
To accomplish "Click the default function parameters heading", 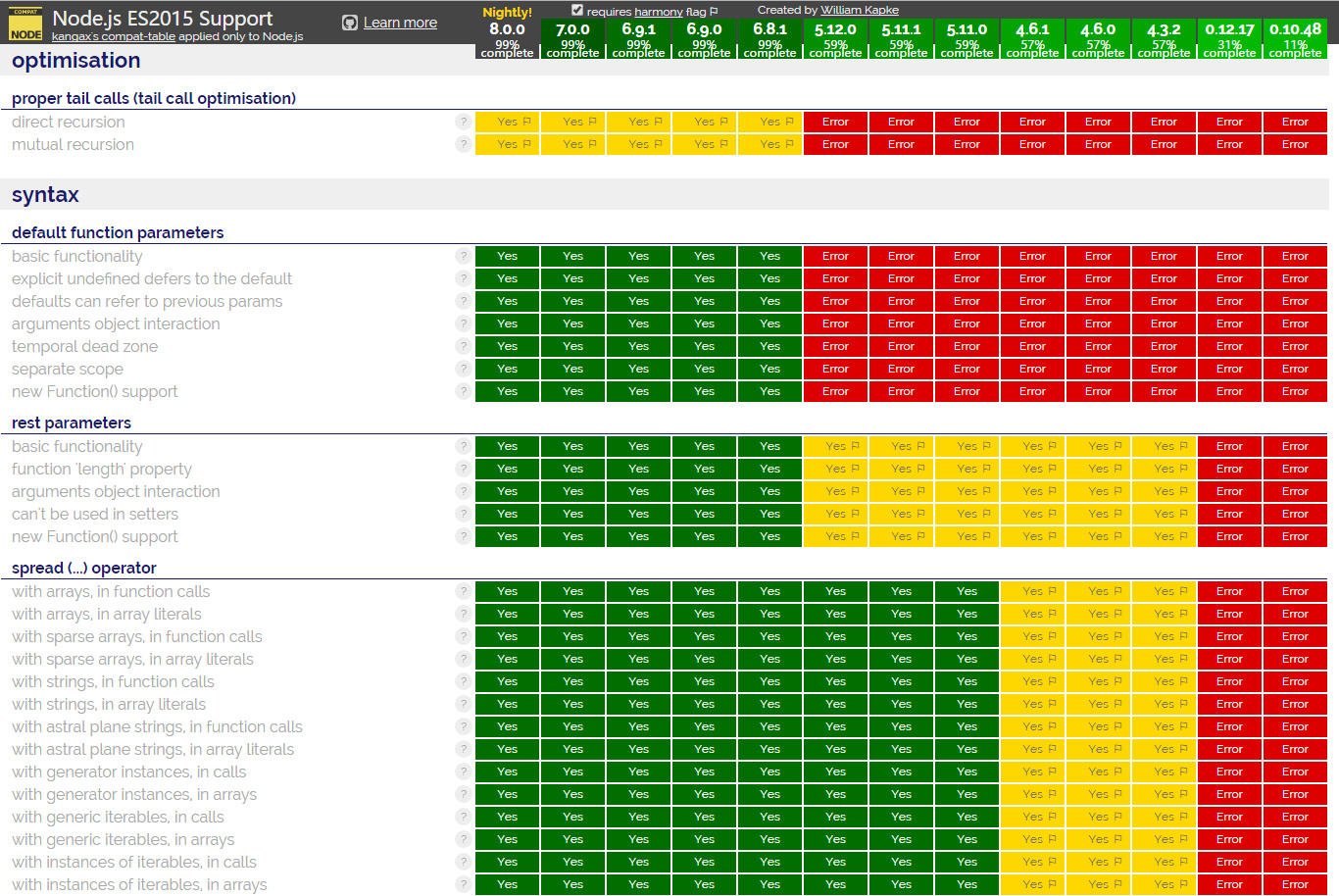I will [118, 232].
